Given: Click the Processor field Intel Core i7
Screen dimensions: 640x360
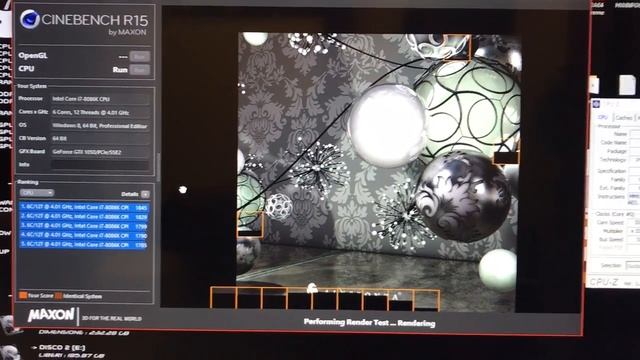Looking at the screenshot, I should coord(100,99).
